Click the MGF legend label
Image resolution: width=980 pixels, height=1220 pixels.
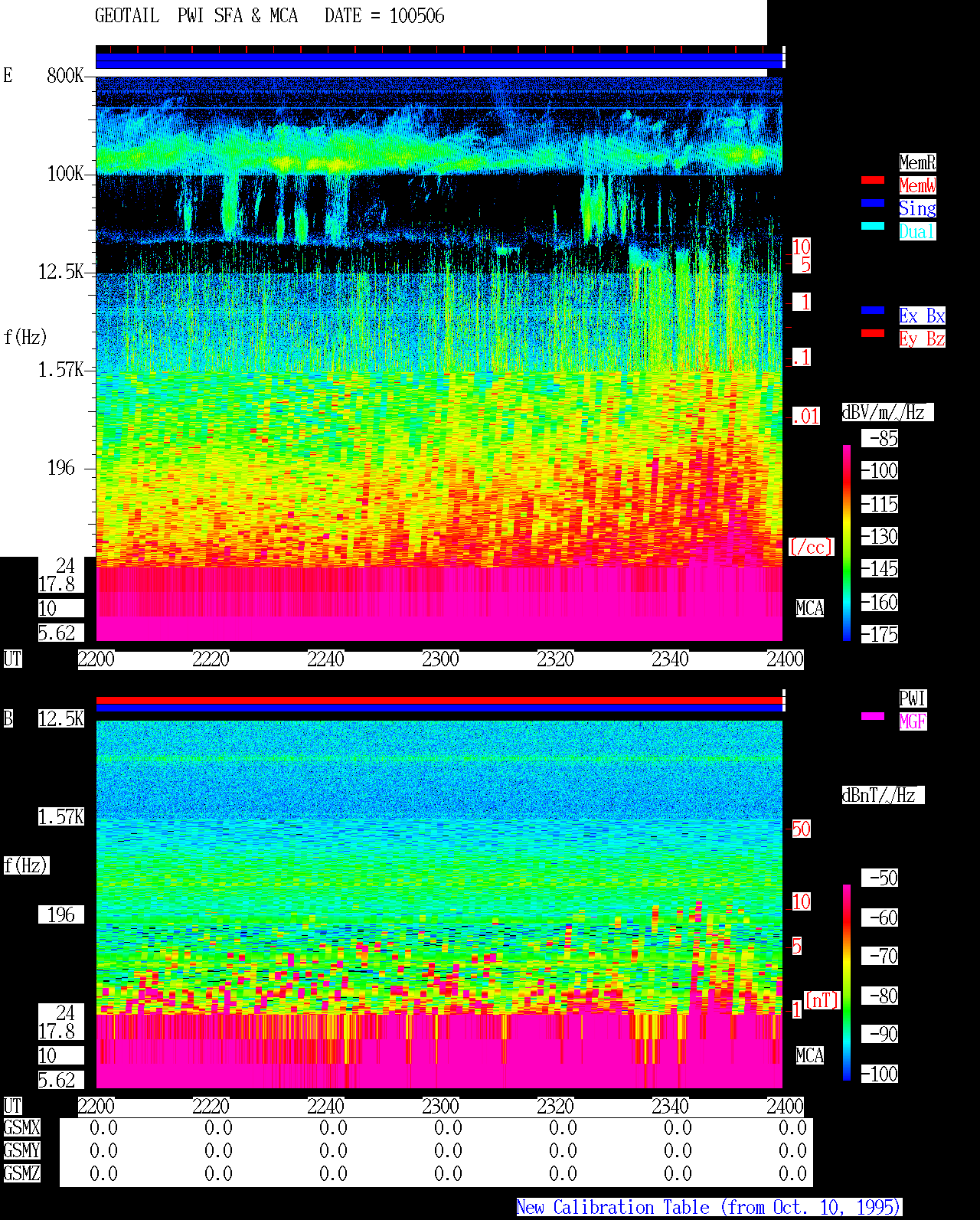913,721
